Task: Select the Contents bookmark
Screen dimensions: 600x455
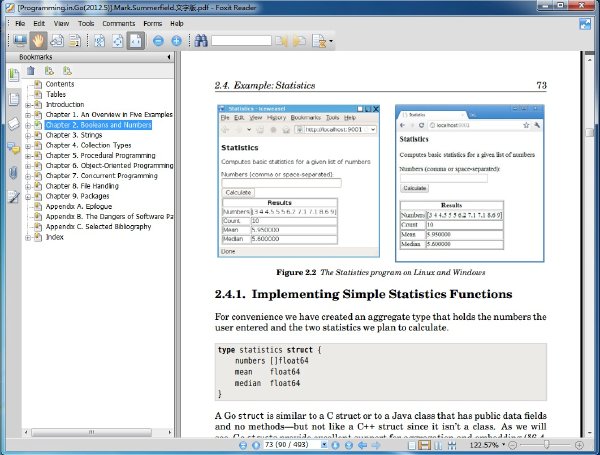Action: pos(60,84)
